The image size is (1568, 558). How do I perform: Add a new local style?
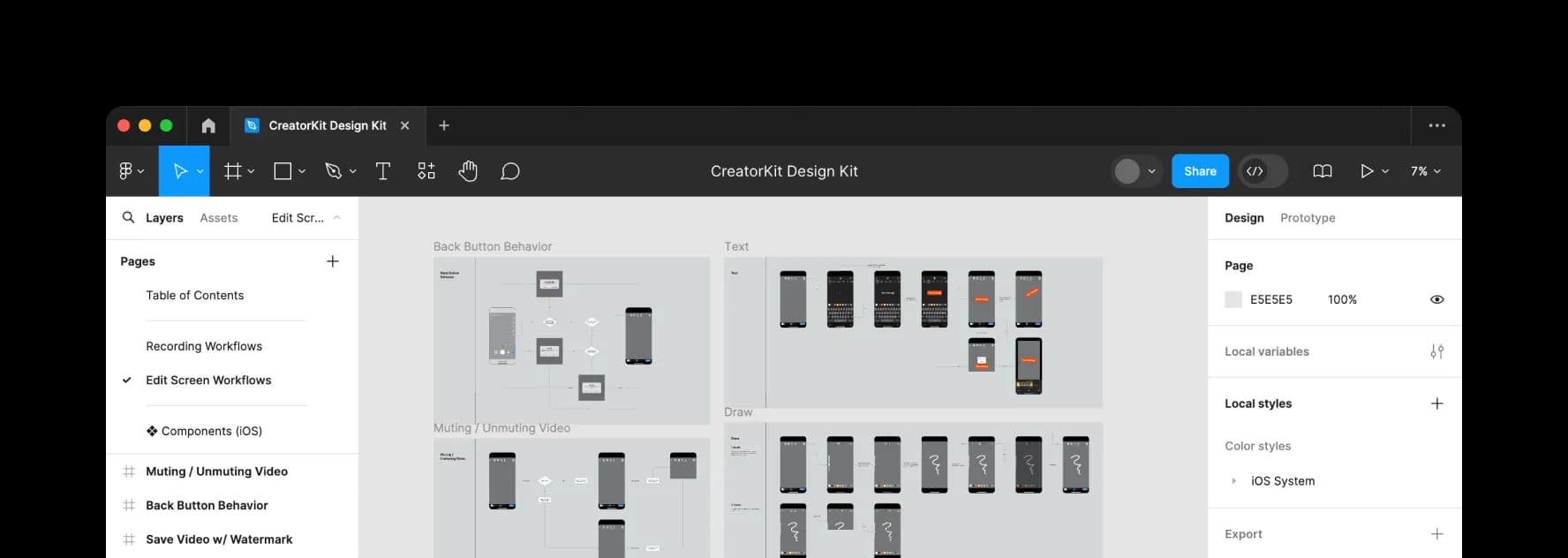tap(1437, 403)
